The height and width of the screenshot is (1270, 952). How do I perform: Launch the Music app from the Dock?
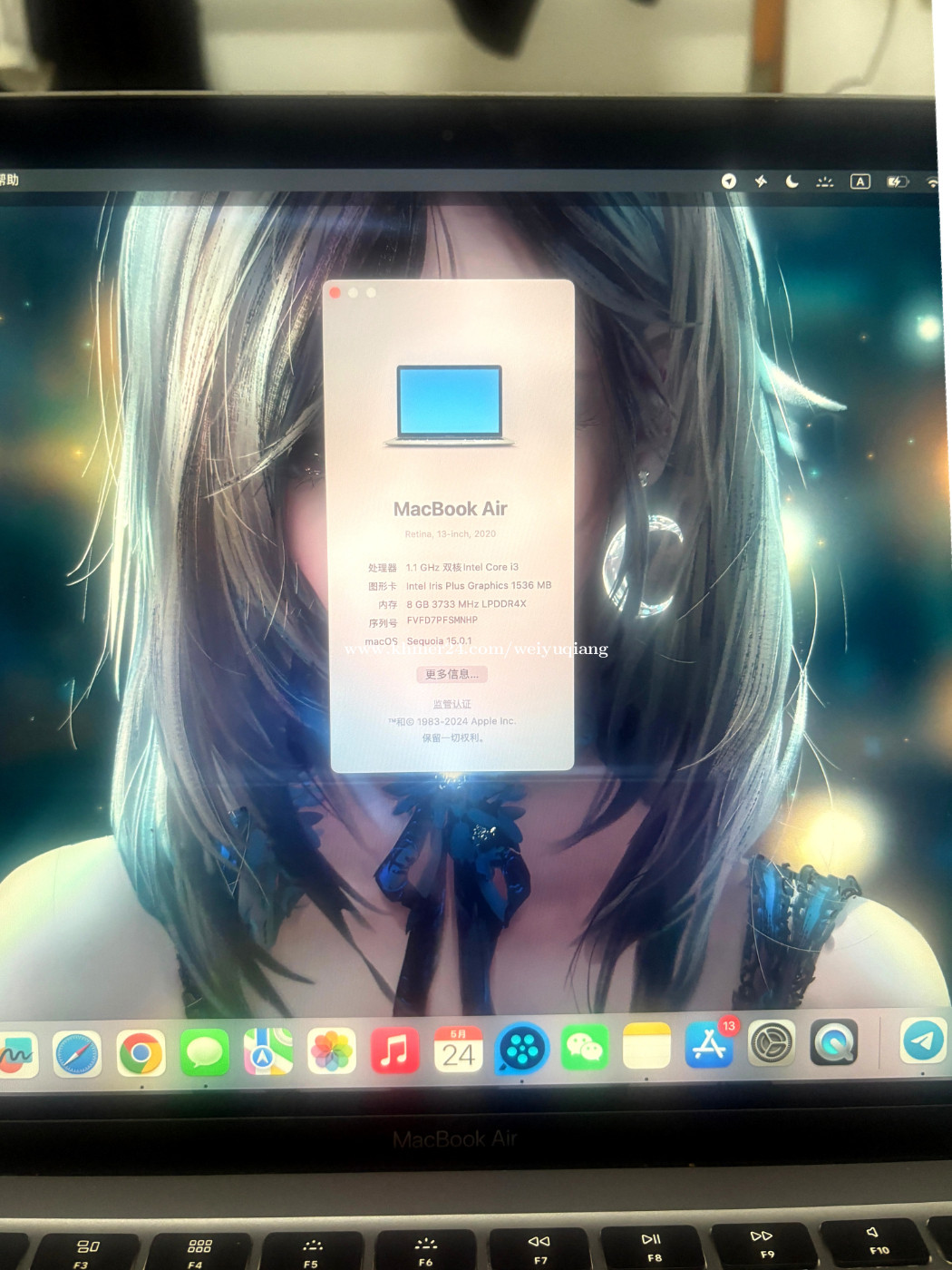(395, 1050)
